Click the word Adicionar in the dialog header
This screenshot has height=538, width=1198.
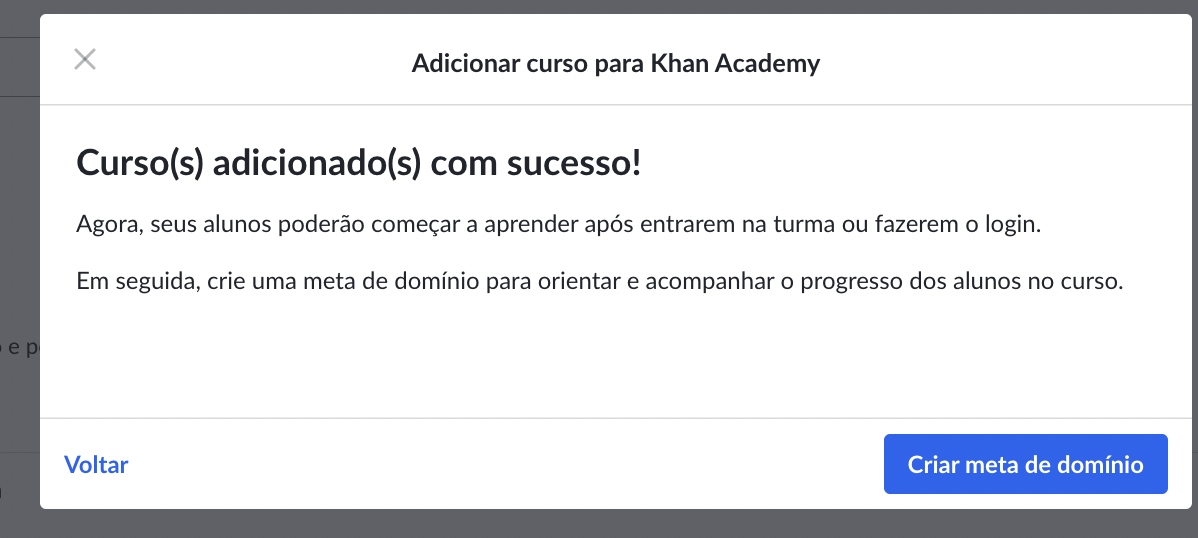pos(465,63)
